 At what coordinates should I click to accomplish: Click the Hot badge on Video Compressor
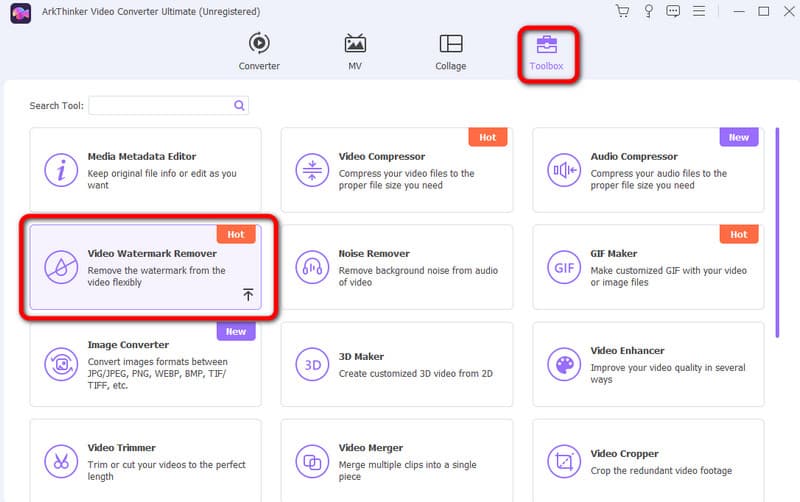pyautogui.click(x=488, y=137)
